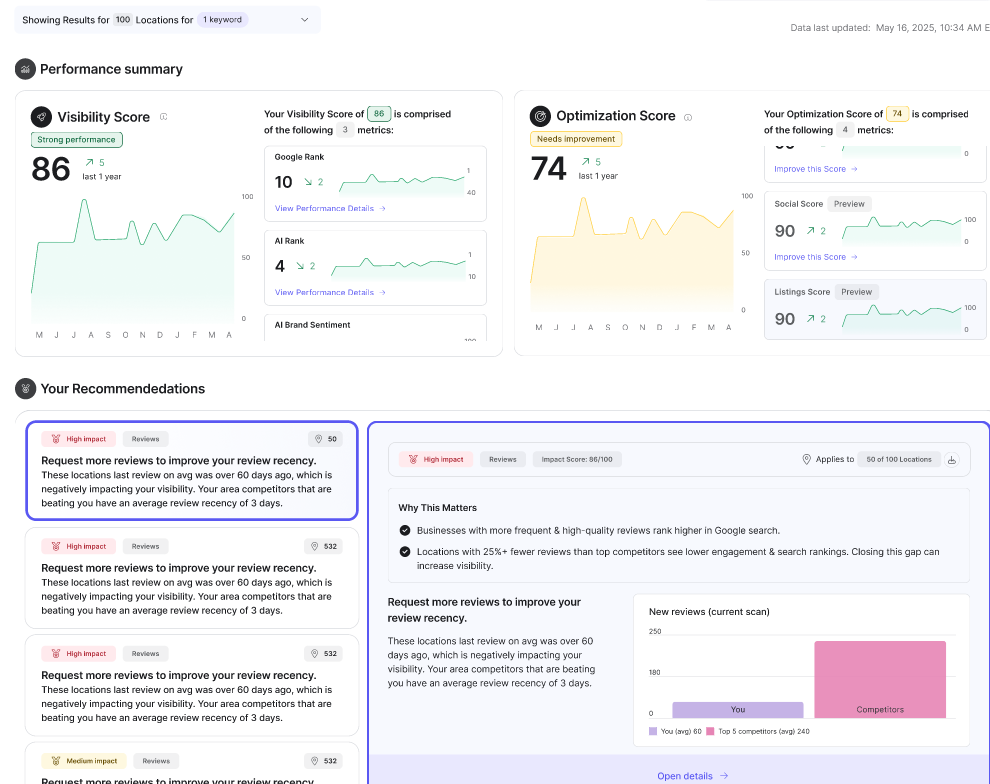The image size is (990, 784).
Task: Click the Your Recommendations section icon
Action: click(x=25, y=388)
